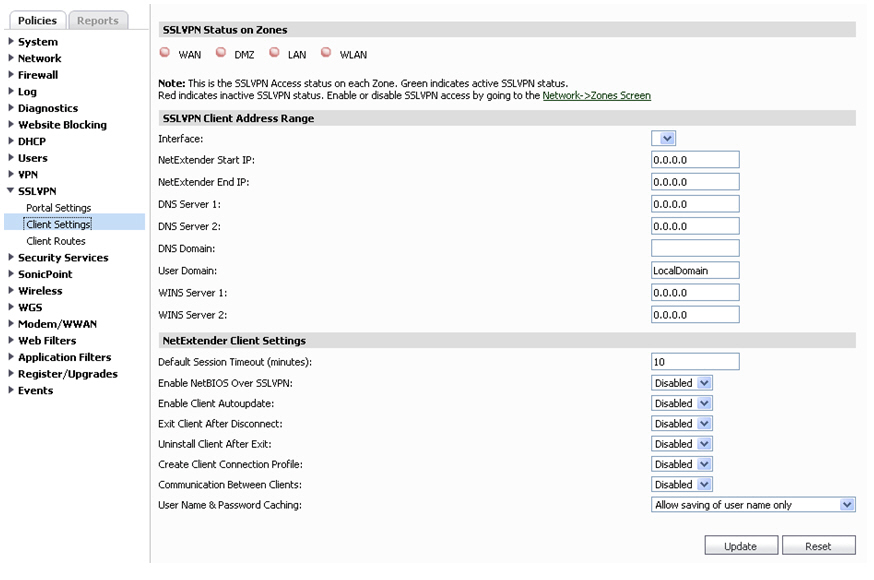
Task: Switch to the Reports tab
Action: tap(98, 21)
